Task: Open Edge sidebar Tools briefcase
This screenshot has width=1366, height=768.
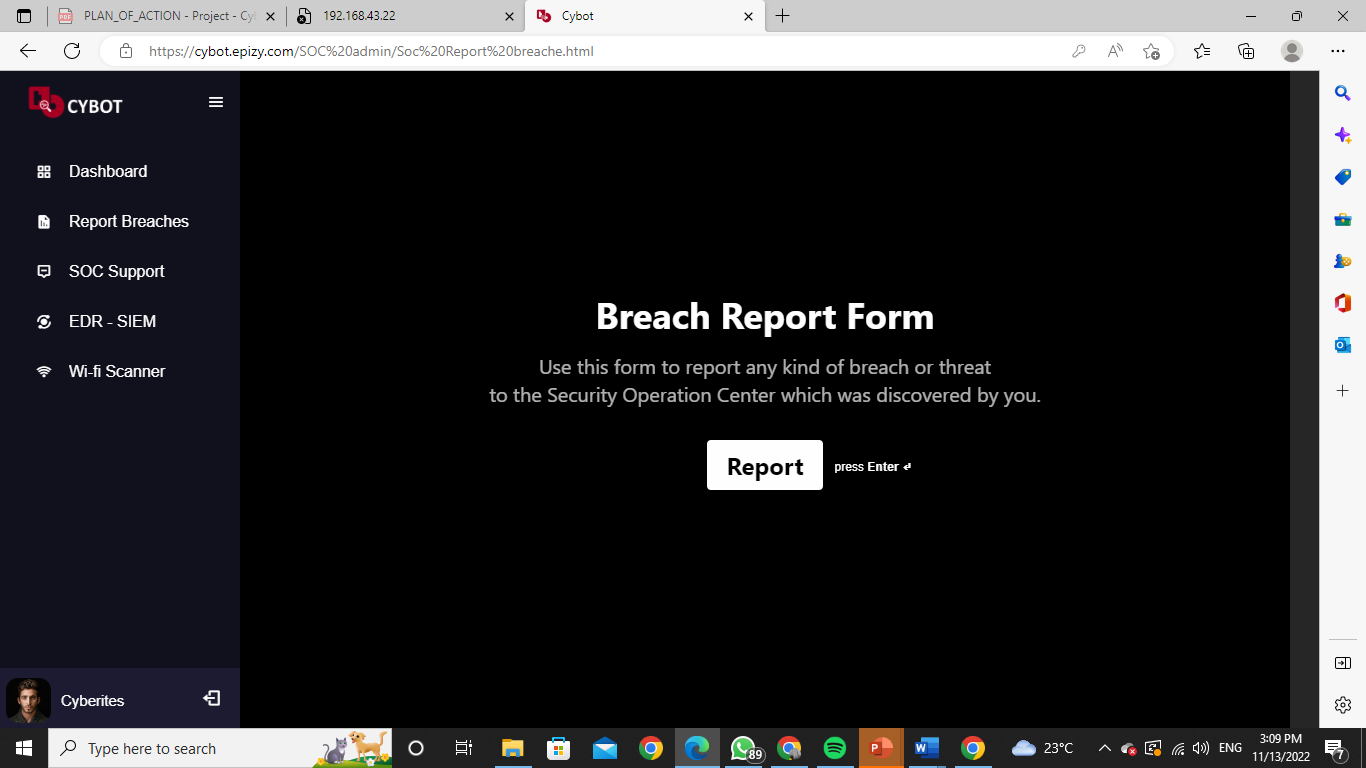Action: click(x=1343, y=219)
